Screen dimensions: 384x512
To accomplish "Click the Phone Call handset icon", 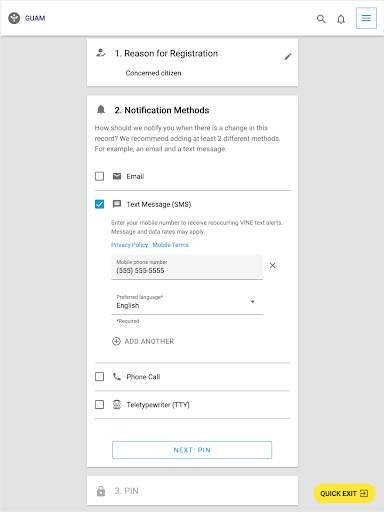I will pyautogui.click(x=117, y=377).
